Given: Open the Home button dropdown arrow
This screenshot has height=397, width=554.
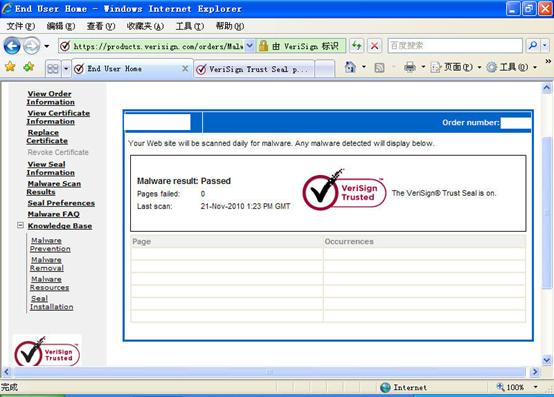Looking at the screenshot, I should (x=364, y=67).
